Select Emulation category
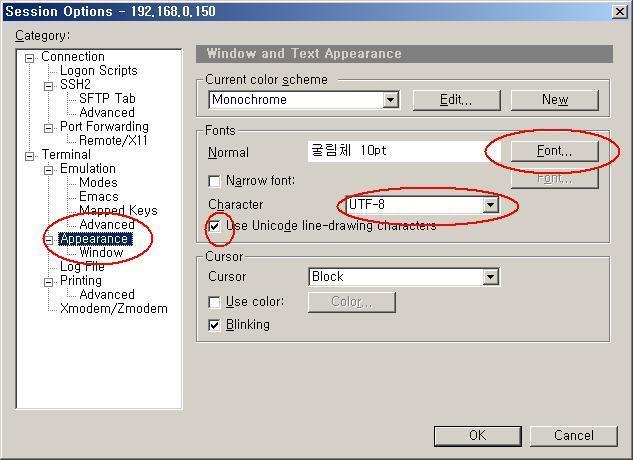The image size is (633, 460). click(x=88, y=168)
